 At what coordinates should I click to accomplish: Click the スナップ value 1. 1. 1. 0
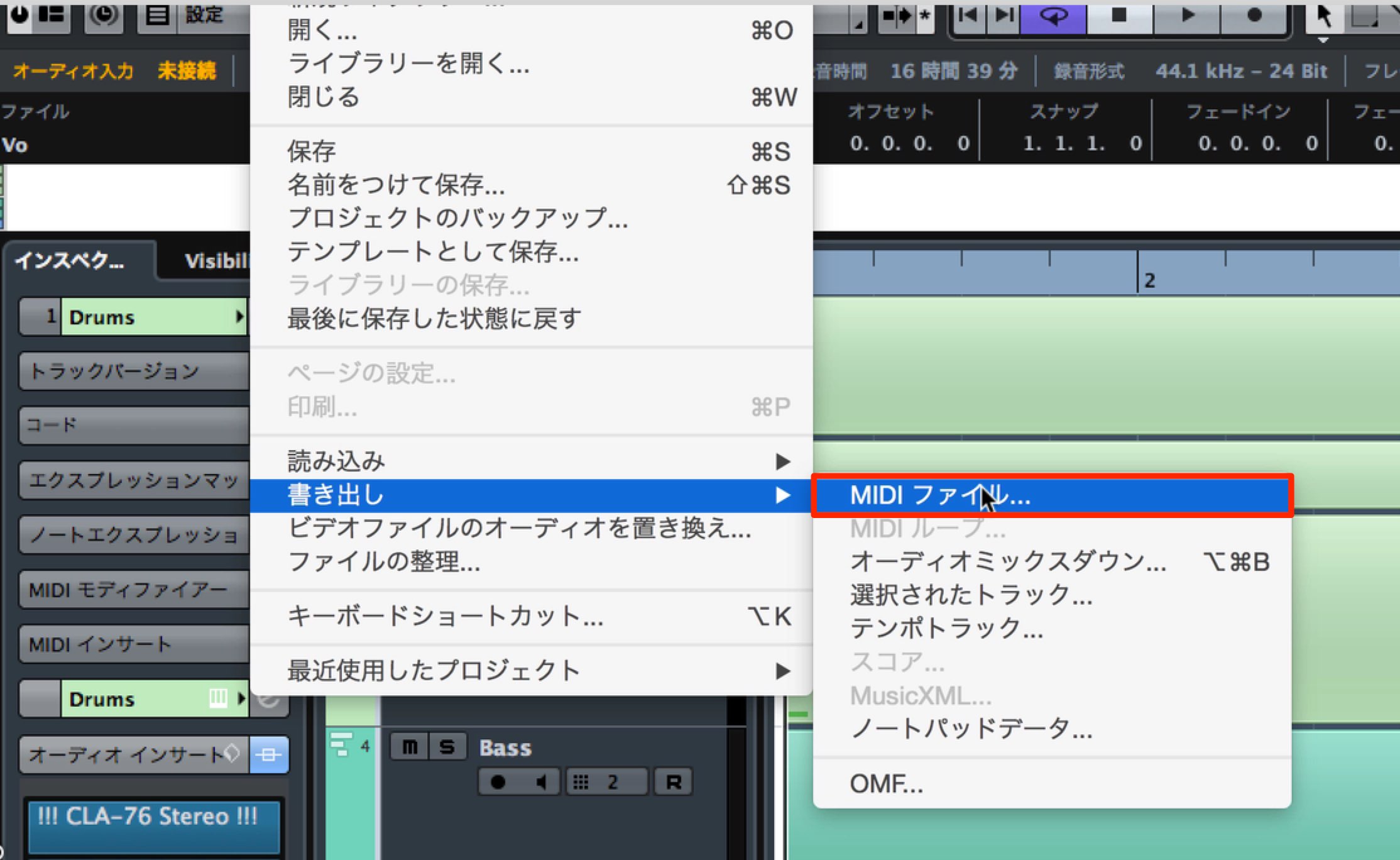tap(1082, 143)
